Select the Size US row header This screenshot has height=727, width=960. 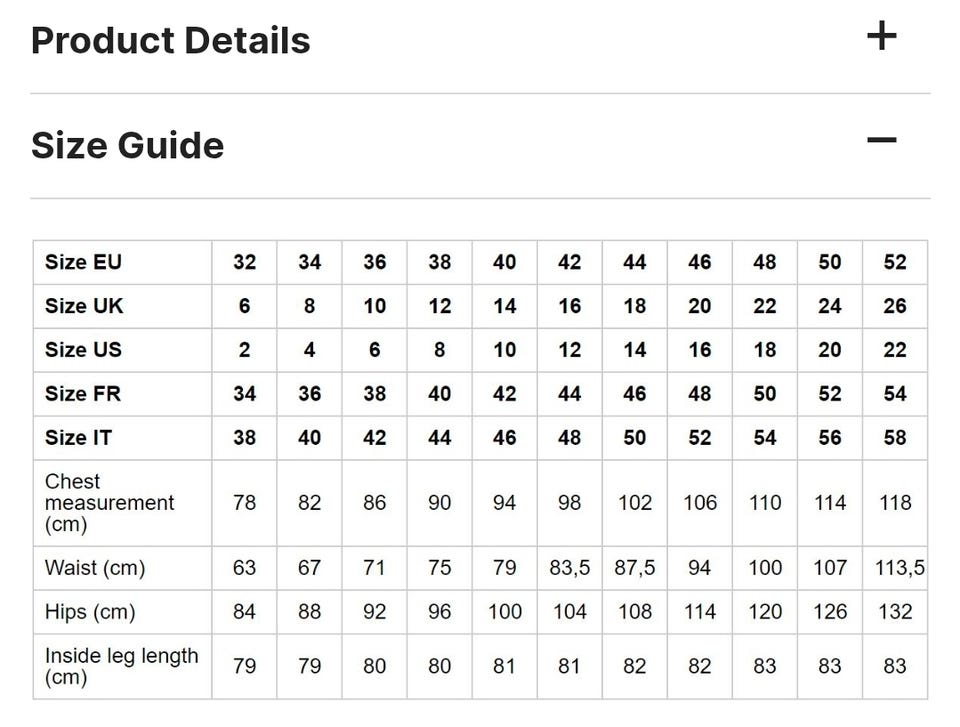(x=84, y=350)
